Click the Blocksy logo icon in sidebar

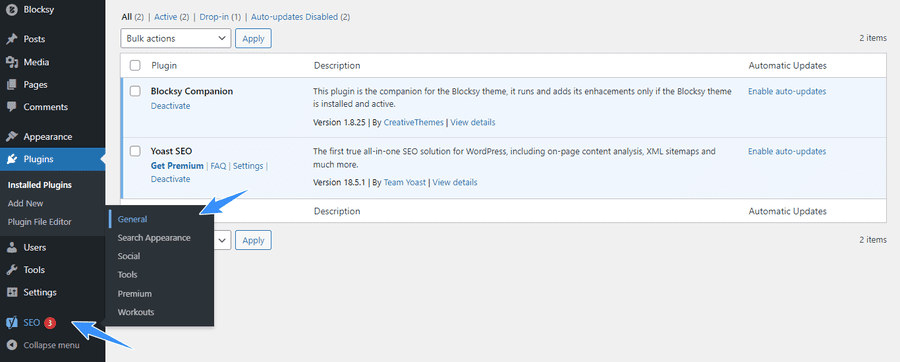pos(11,9)
